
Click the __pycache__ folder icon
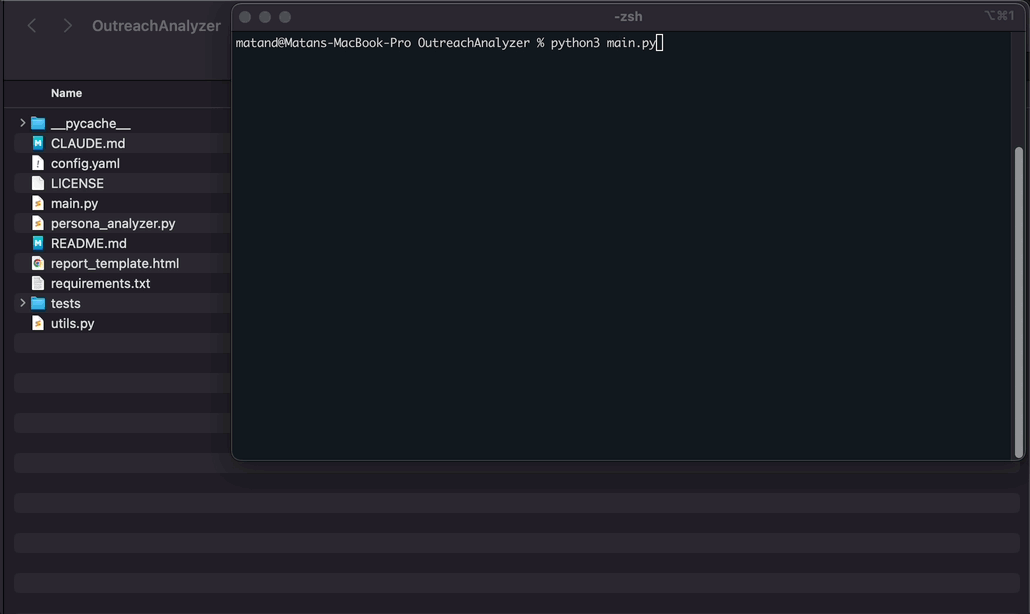[x=38, y=123]
